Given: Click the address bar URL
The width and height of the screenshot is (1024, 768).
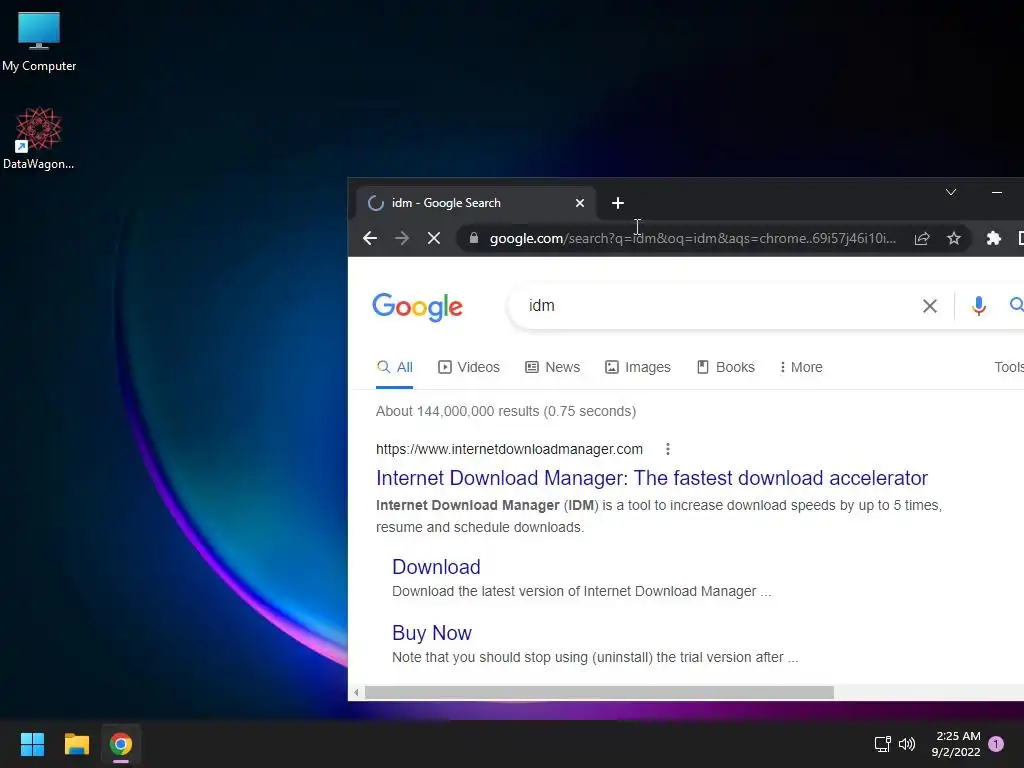Looking at the screenshot, I should [693, 238].
